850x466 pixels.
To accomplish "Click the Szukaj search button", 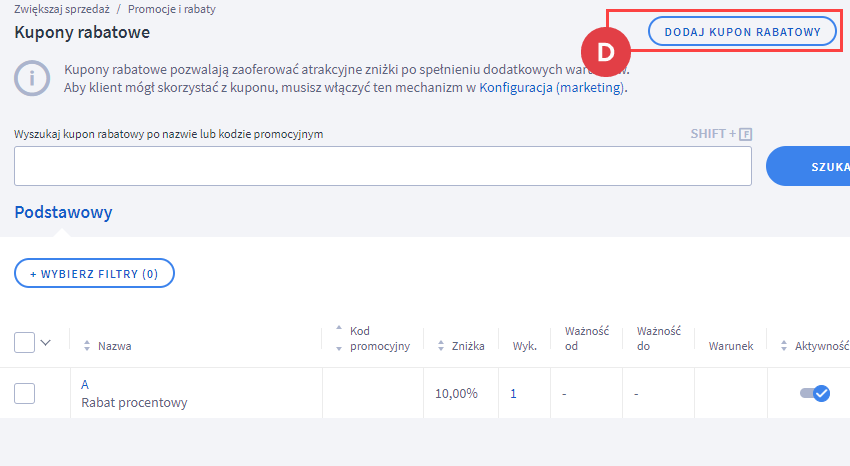I will pos(808,166).
